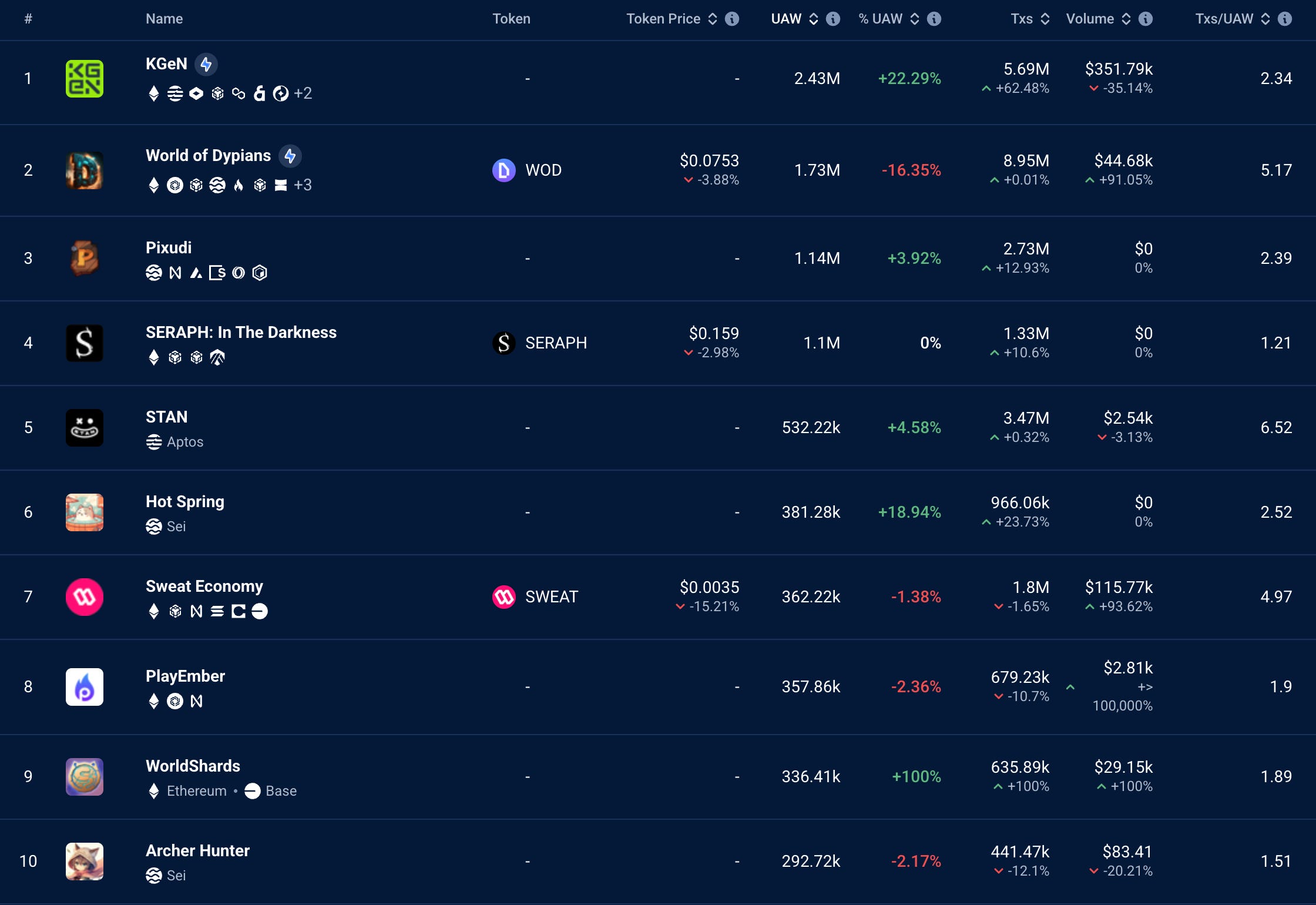Image resolution: width=1316 pixels, height=905 pixels.
Task: Click the info icon beside UAW header
Action: tap(833, 19)
